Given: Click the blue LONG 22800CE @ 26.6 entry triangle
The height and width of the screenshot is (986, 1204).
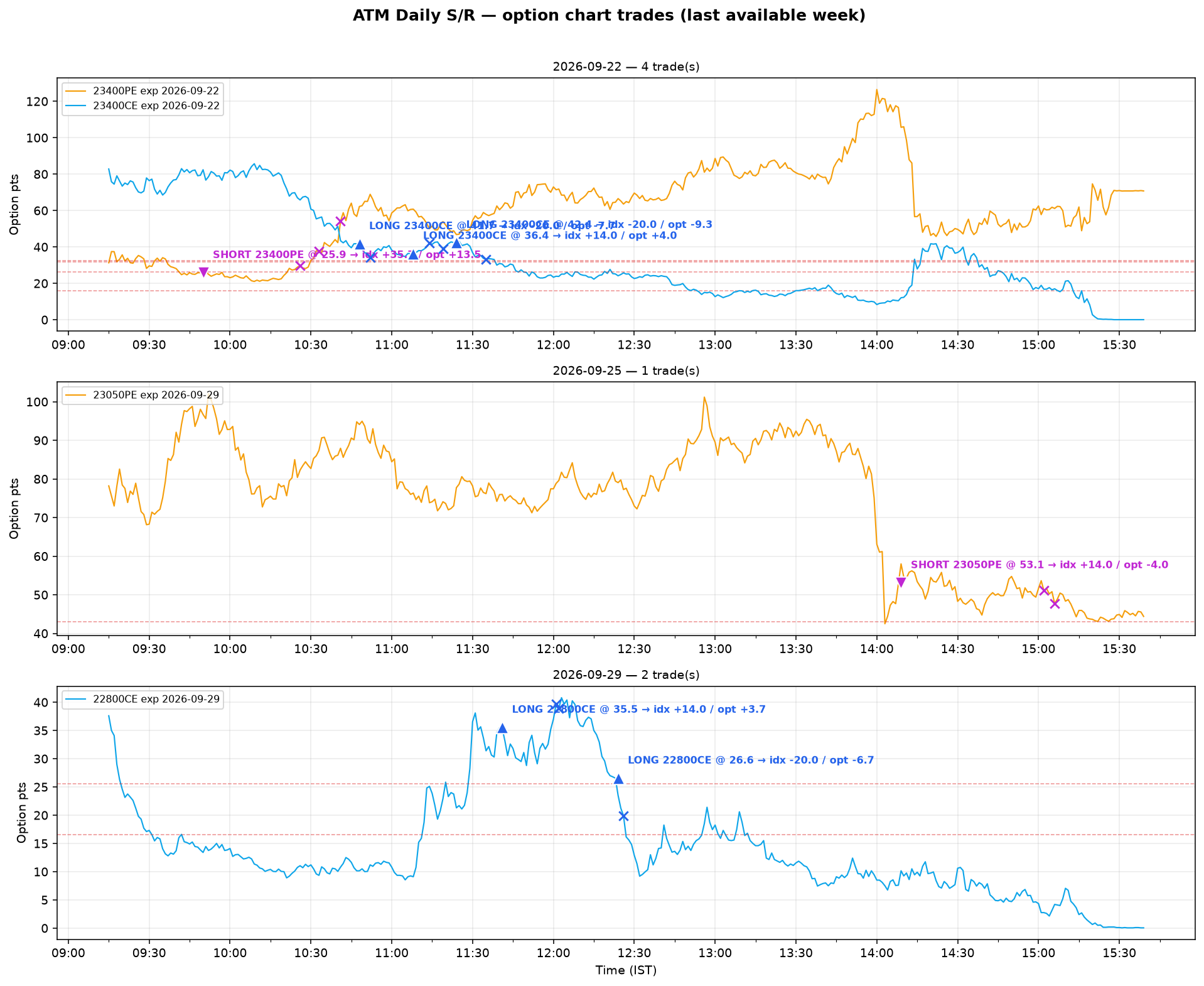Looking at the screenshot, I should [x=618, y=779].
